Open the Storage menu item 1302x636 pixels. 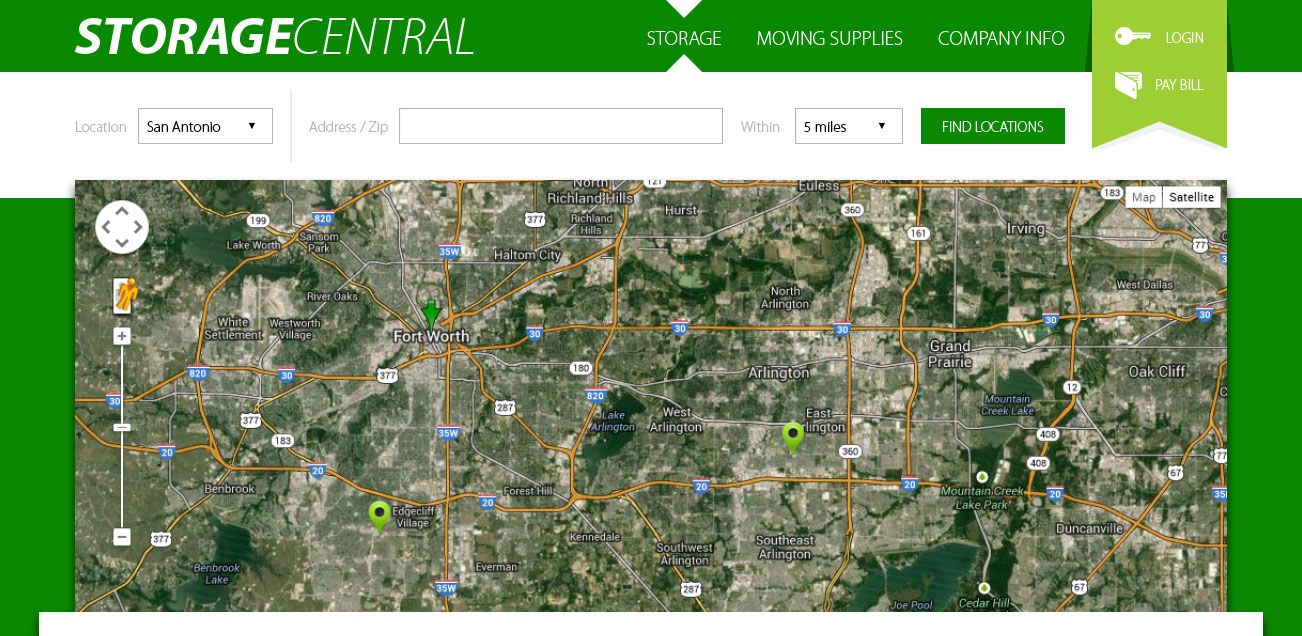pyautogui.click(x=683, y=38)
